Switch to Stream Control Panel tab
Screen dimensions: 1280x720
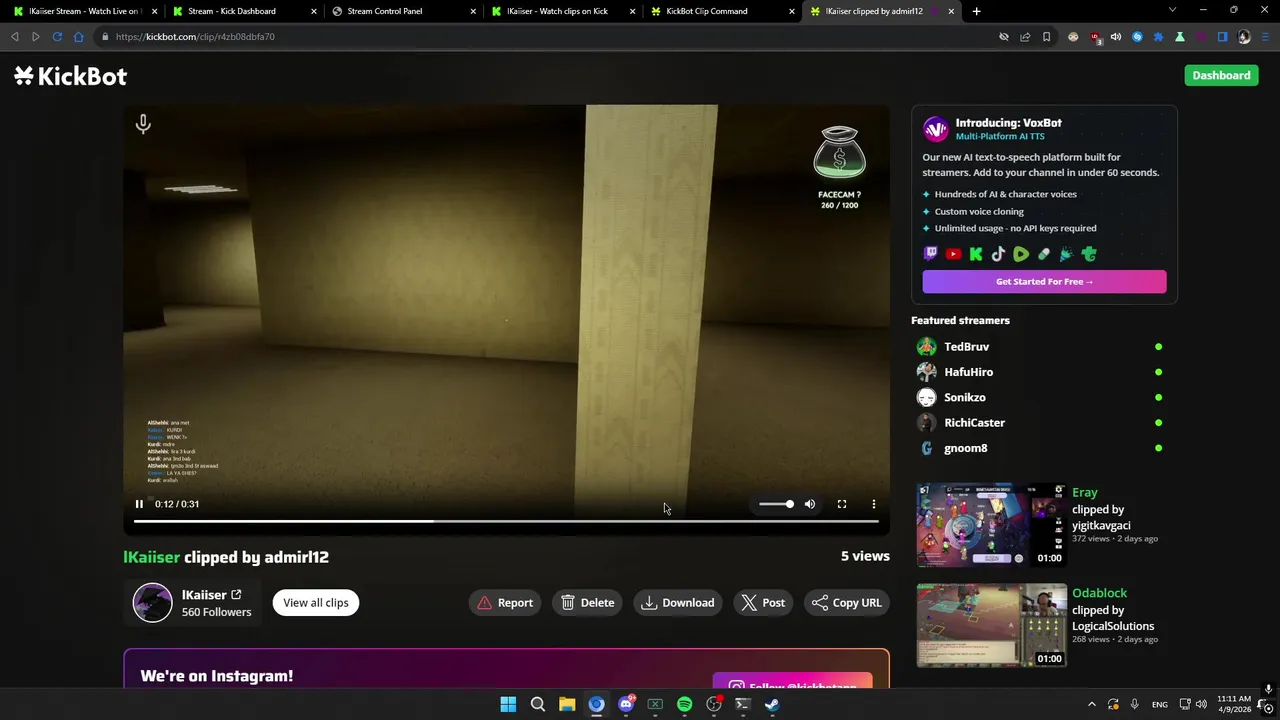(x=400, y=11)
